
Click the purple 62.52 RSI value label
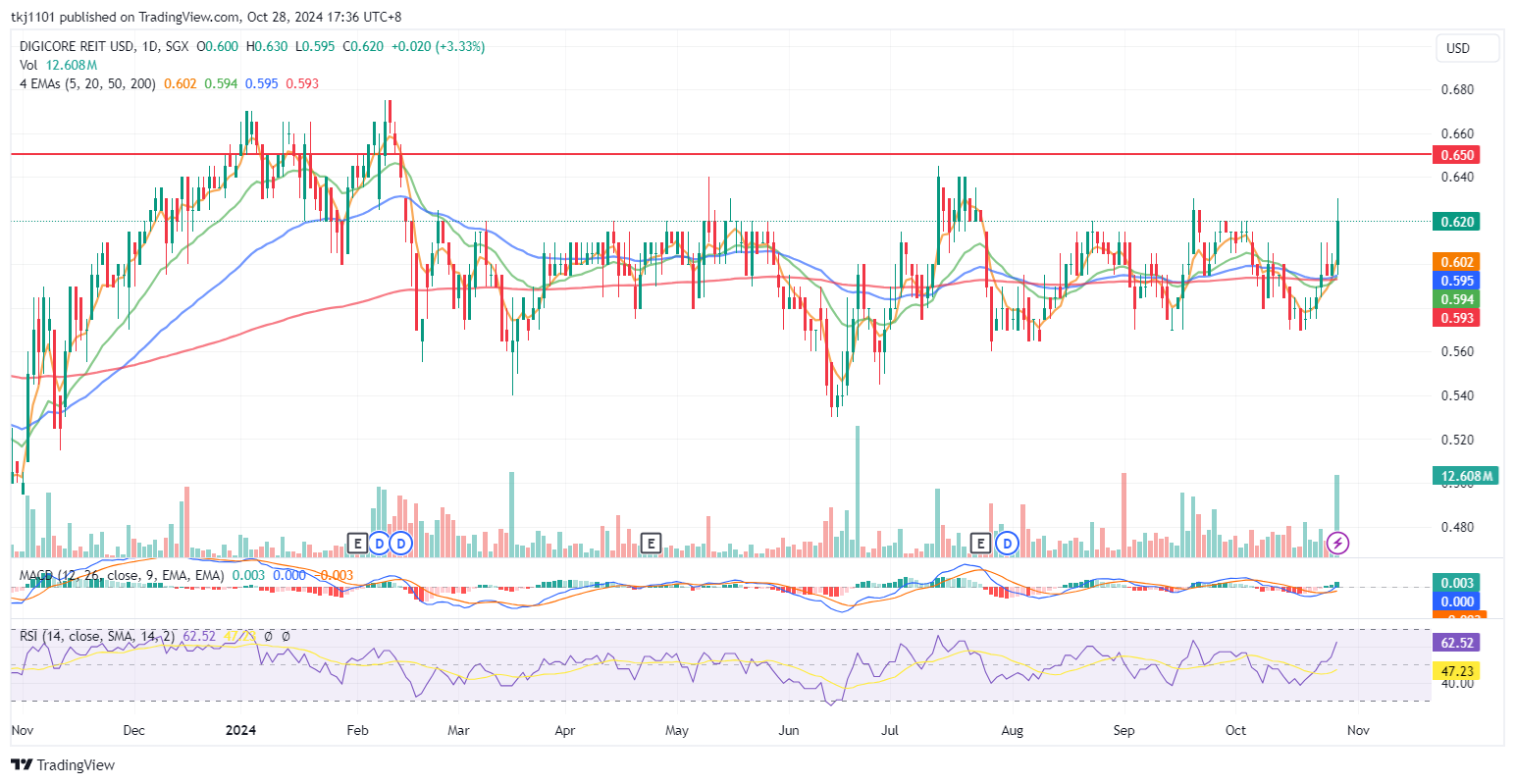1457,643
